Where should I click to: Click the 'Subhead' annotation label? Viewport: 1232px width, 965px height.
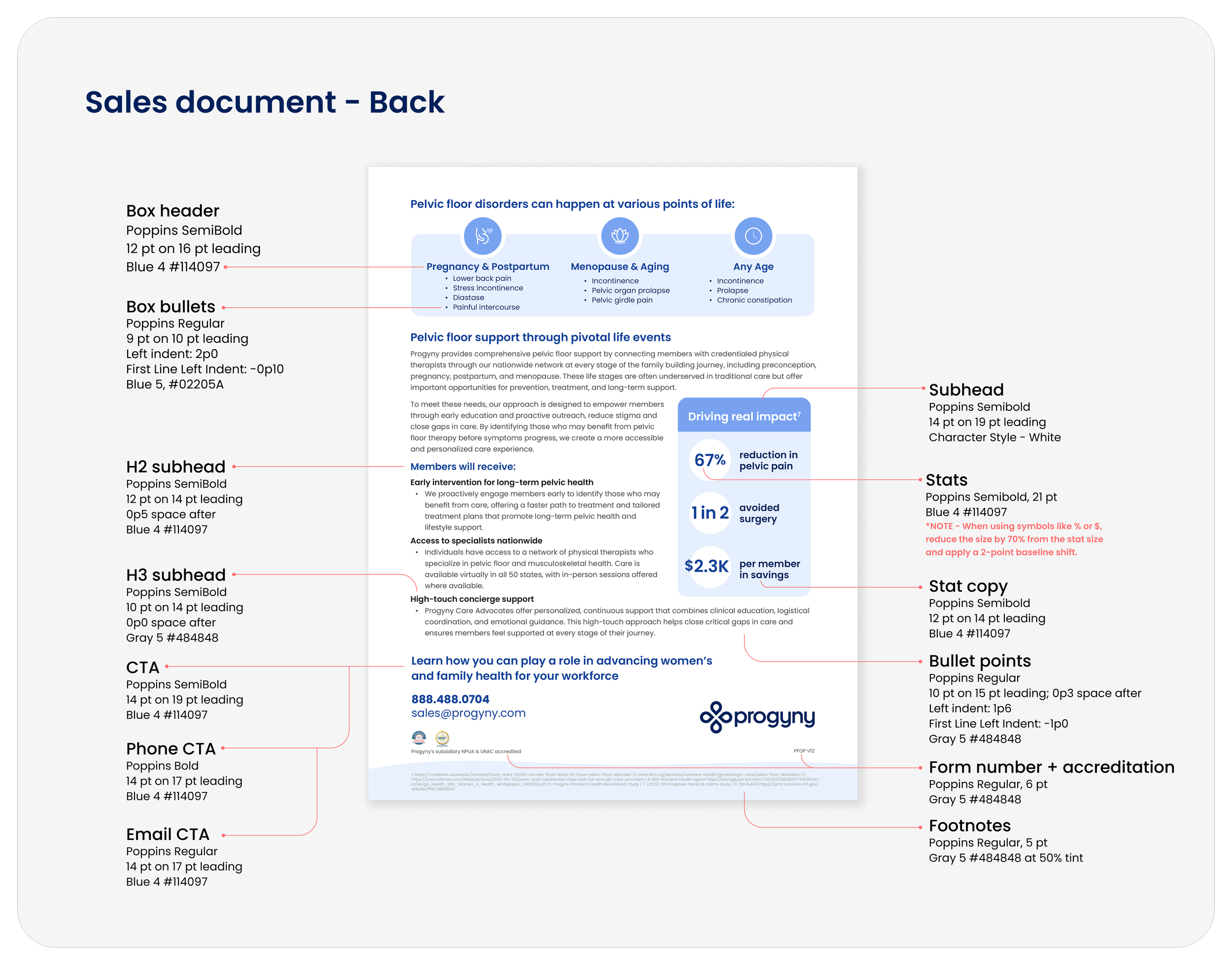[x=966, y=389]
